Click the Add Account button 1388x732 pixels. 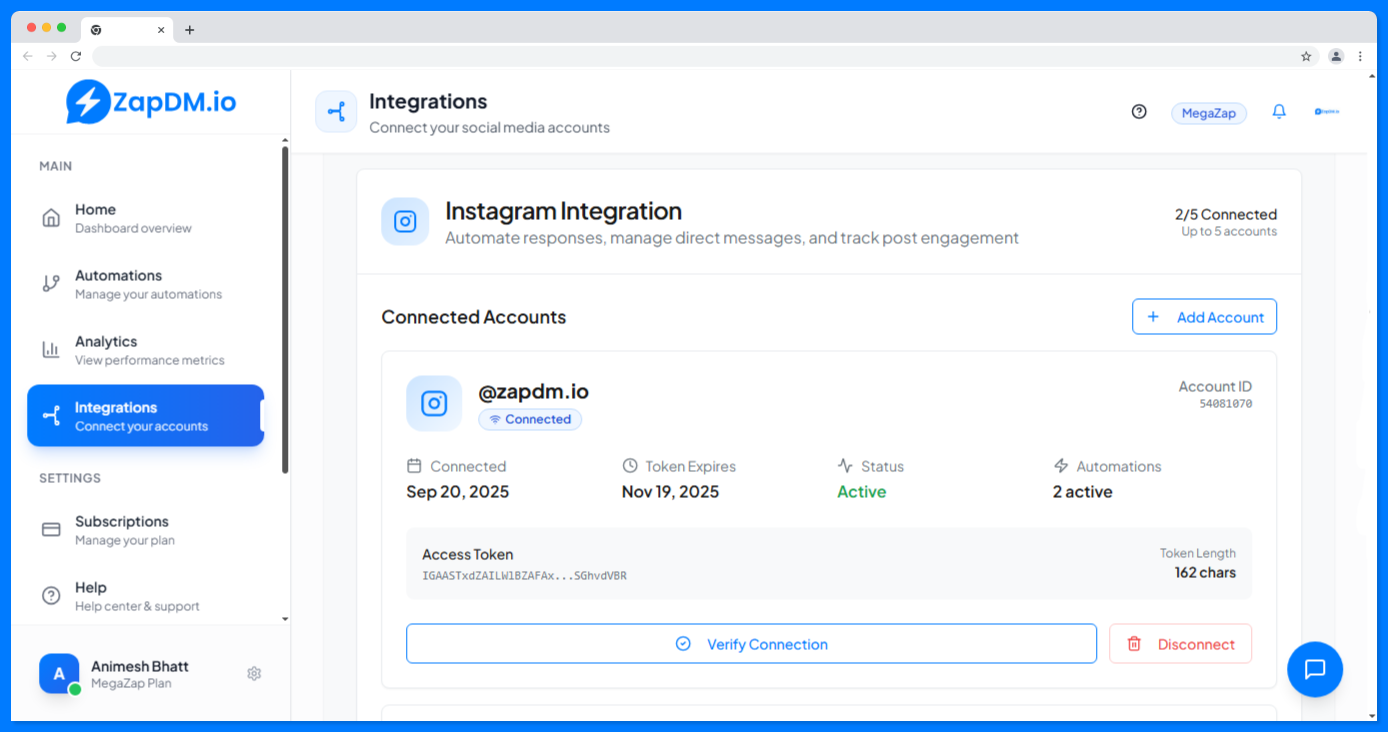[1204, 317]
